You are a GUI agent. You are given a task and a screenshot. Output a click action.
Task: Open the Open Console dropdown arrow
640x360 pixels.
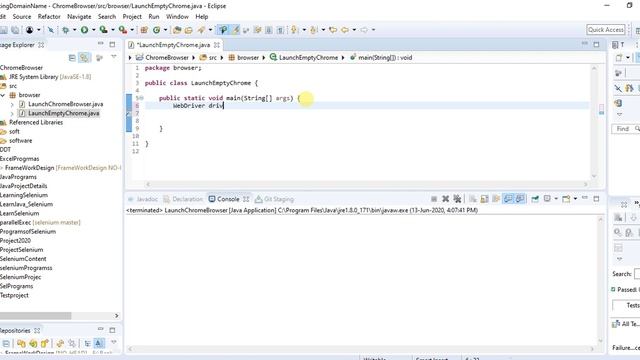click(x=575, y=199)
